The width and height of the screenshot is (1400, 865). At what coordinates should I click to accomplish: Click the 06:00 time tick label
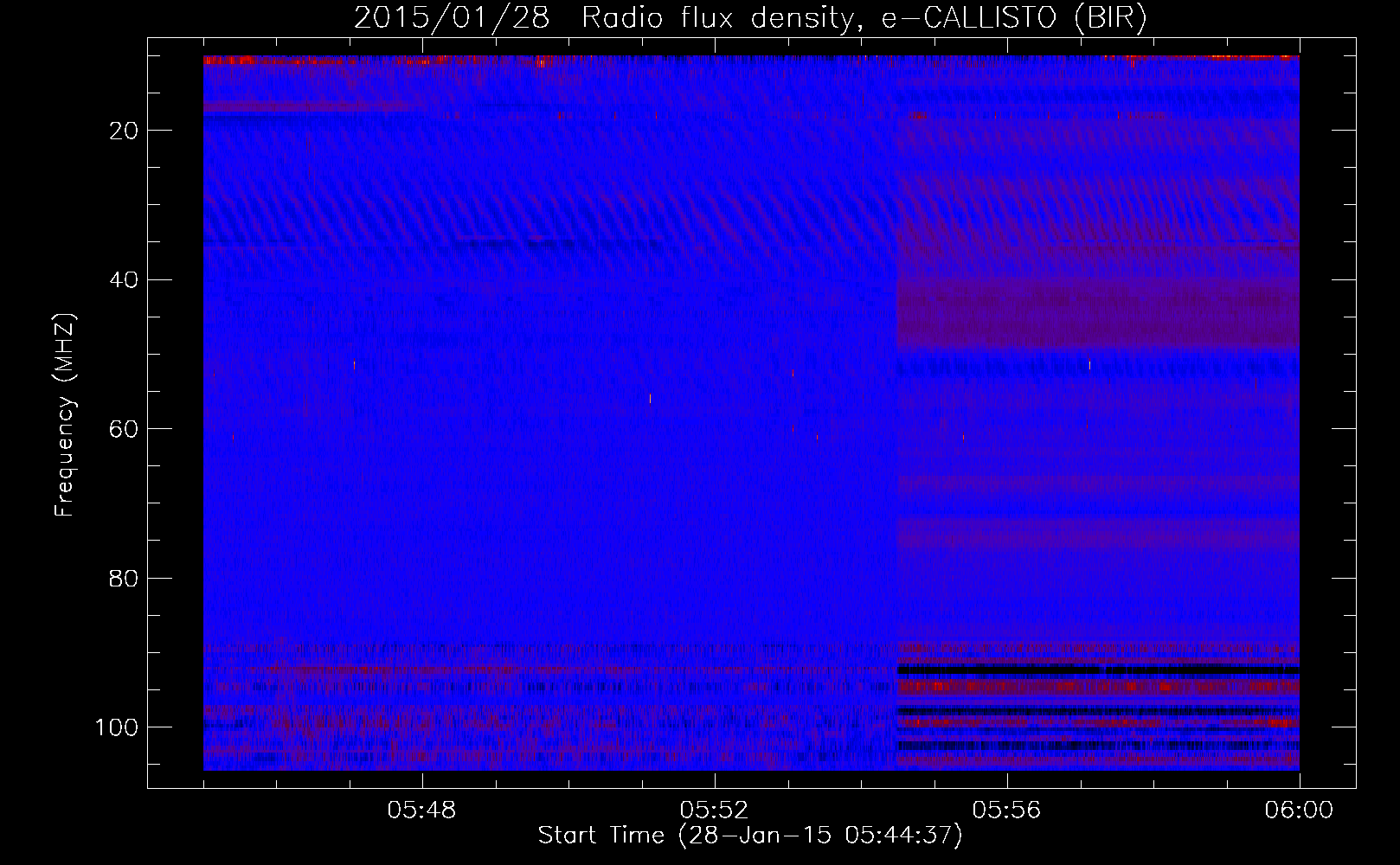(x=1299, y=811)
